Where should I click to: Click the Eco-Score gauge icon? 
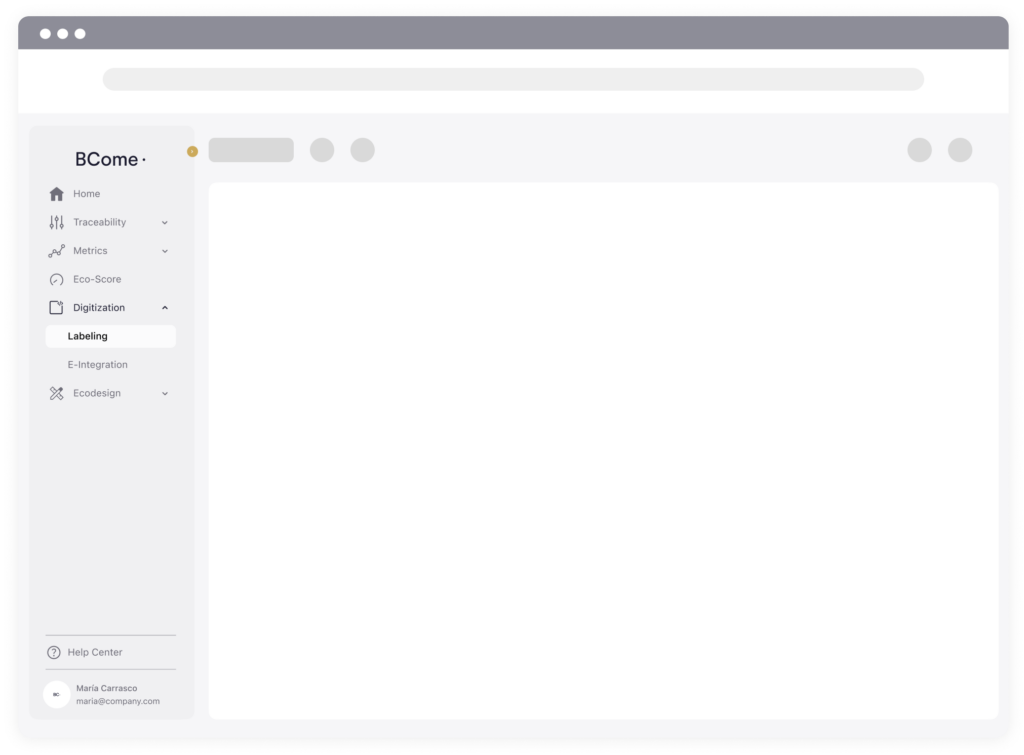pyautogui.click(x=57, y=280)
